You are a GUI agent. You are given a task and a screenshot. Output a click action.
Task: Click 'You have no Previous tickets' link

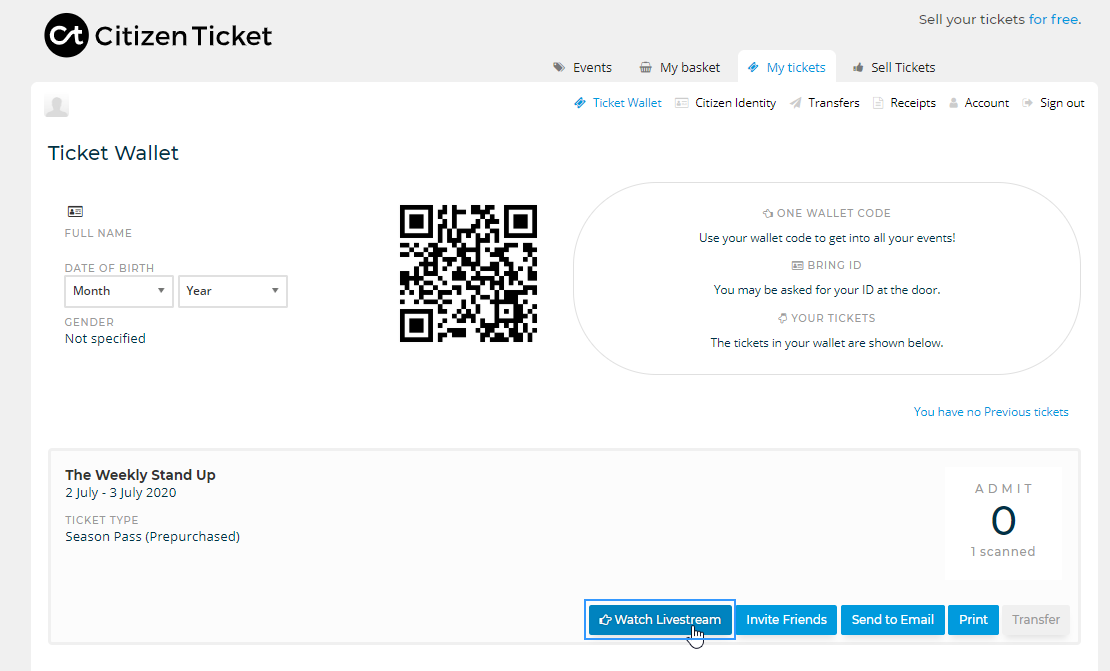click(991, 412)
